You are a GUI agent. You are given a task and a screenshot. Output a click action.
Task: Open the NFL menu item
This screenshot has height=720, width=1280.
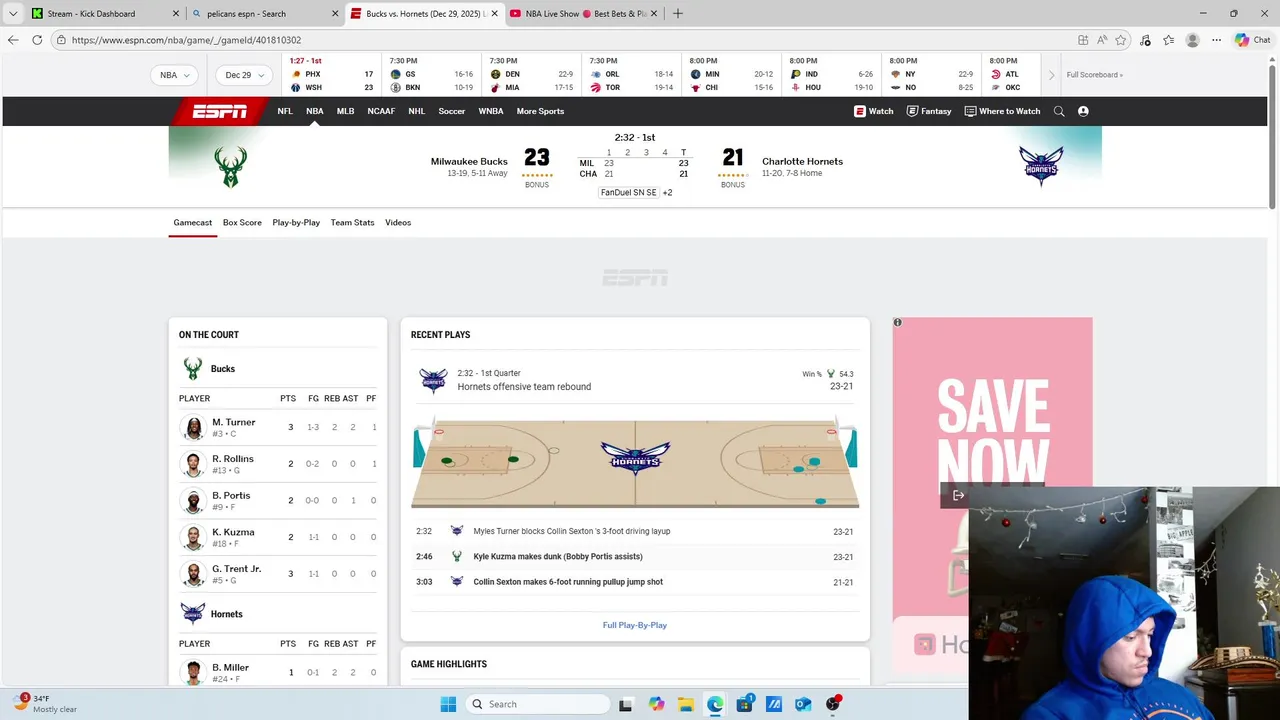point(285,111)
